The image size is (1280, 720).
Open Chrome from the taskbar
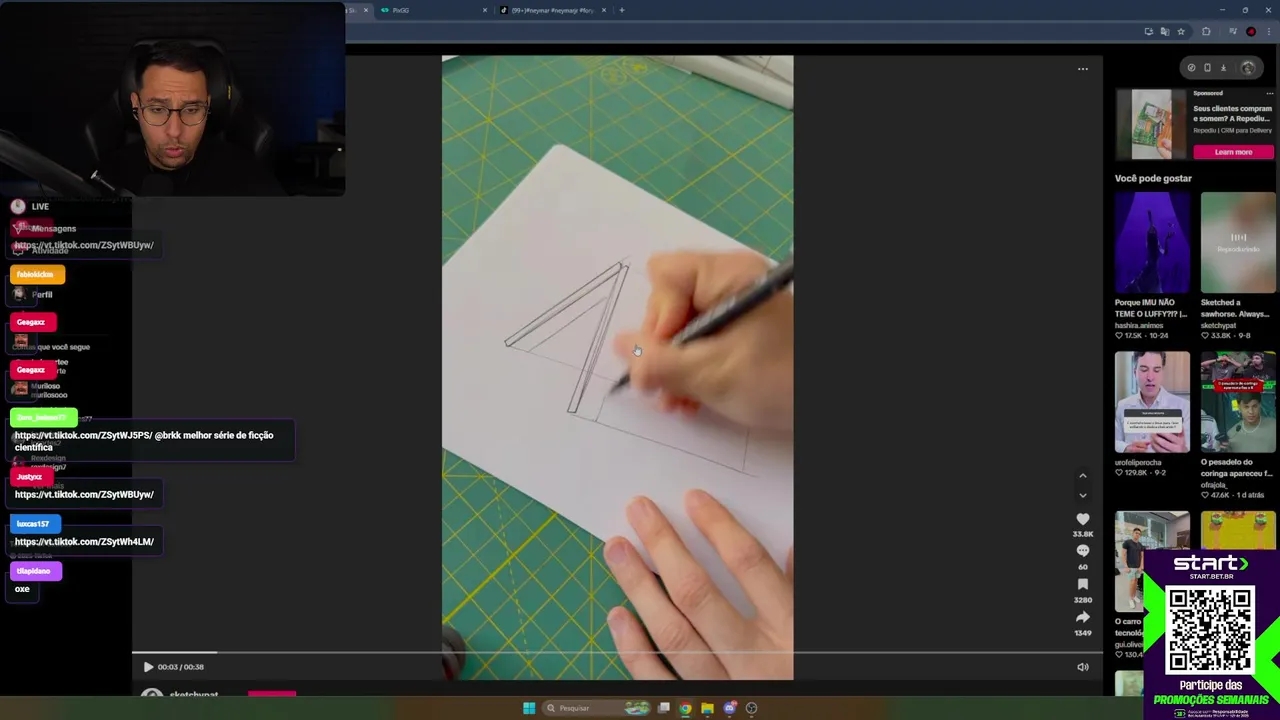click(685, 708)
